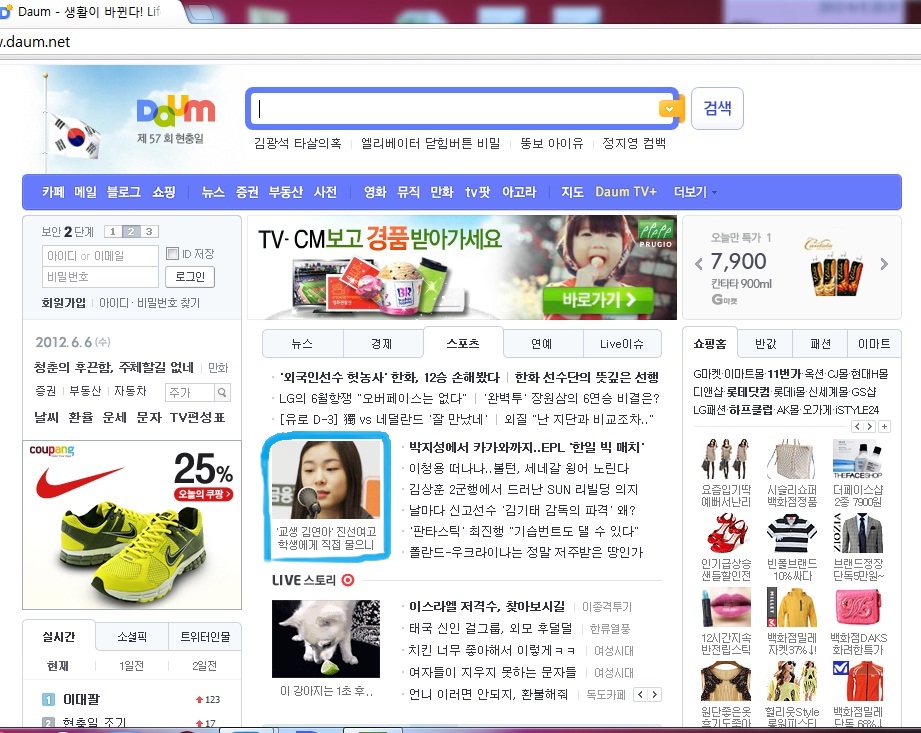This screenshot has width=921, height=733.
Task: Click trending keyword 김광석 타살의혹
Action: click(x=297, y=143)
